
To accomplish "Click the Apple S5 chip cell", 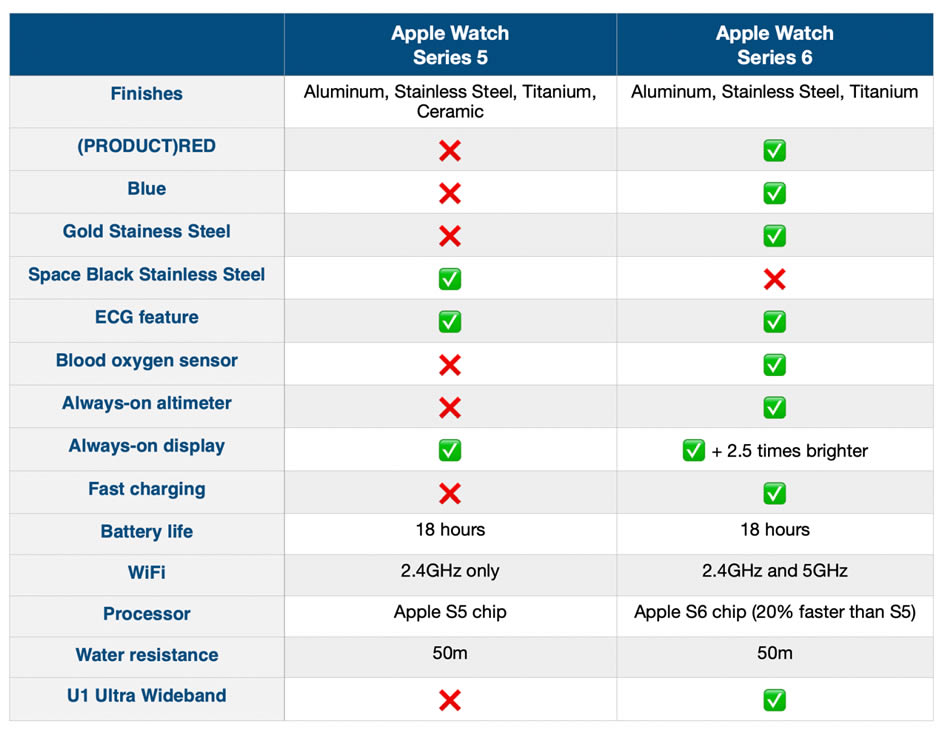I will (x=450, y=612).
